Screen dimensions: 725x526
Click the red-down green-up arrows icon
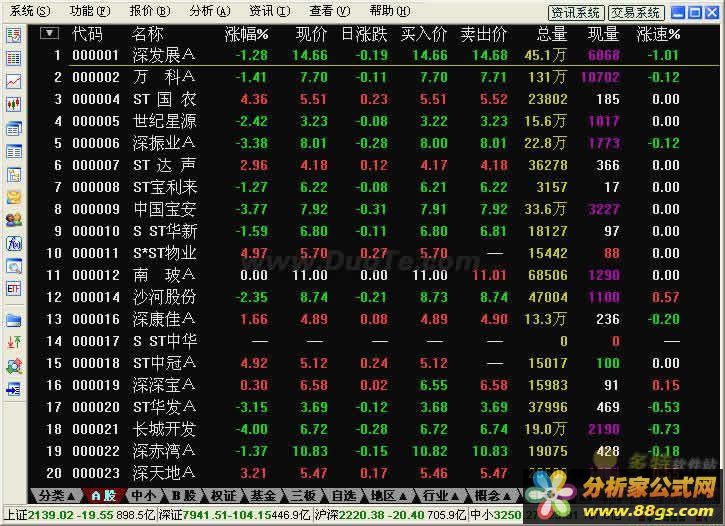click(13, 343)
